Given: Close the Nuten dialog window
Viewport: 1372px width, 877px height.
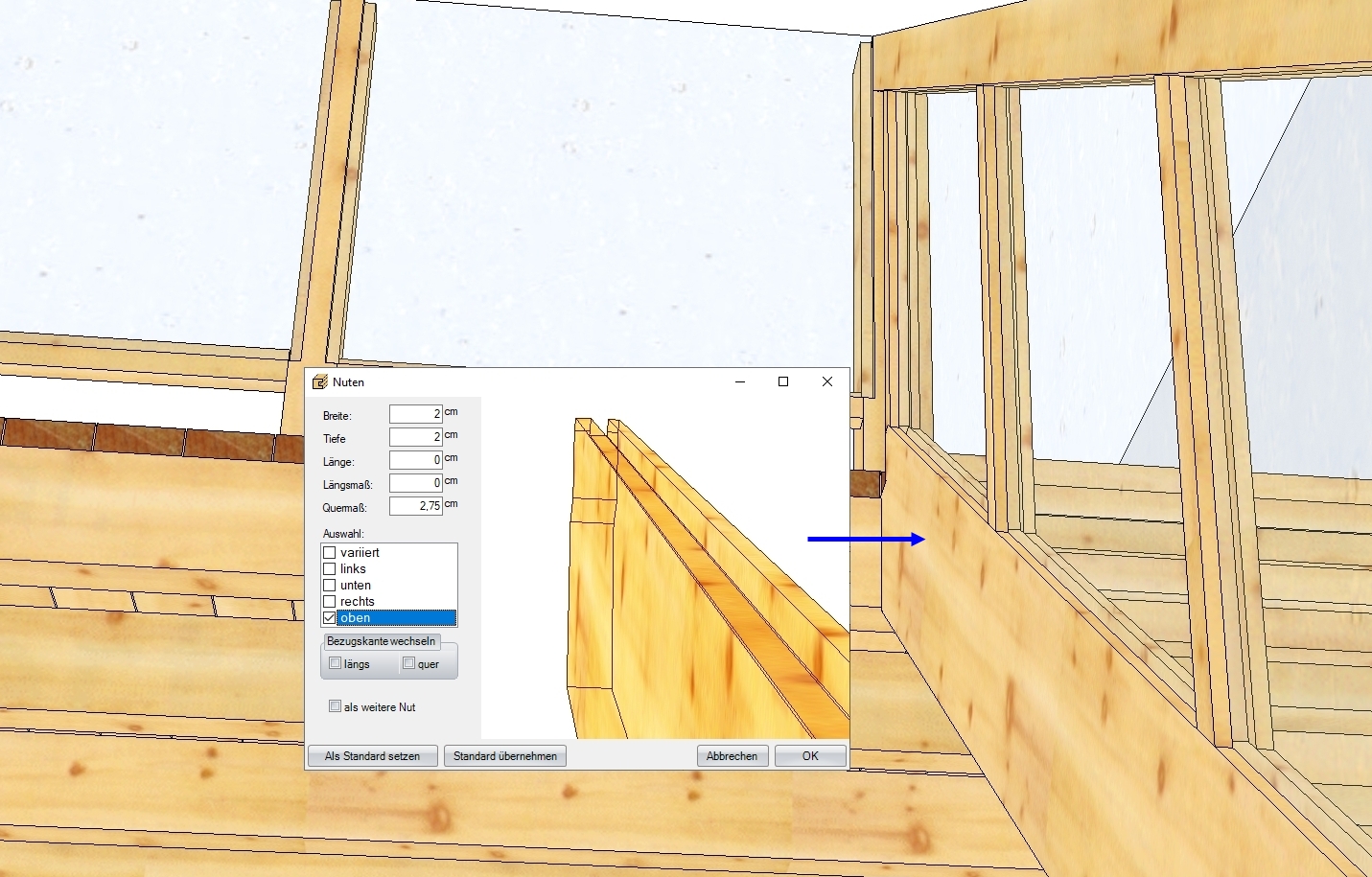Looking at the screenshot, I should [x=826, y=381].
